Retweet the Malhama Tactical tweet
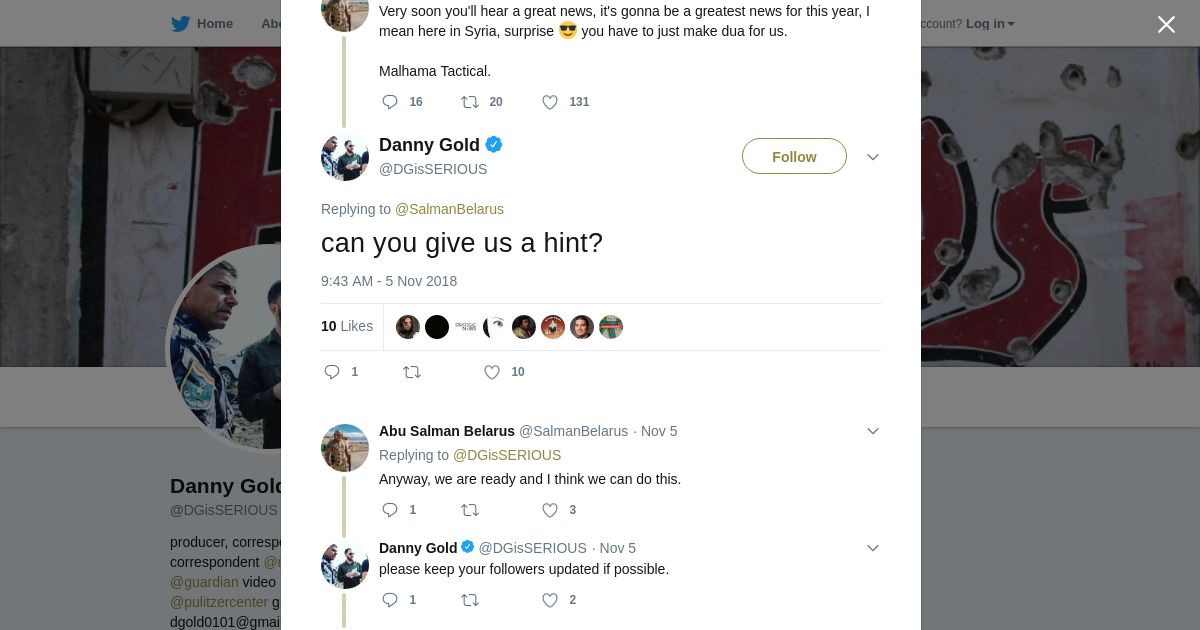 coord(470,102)
